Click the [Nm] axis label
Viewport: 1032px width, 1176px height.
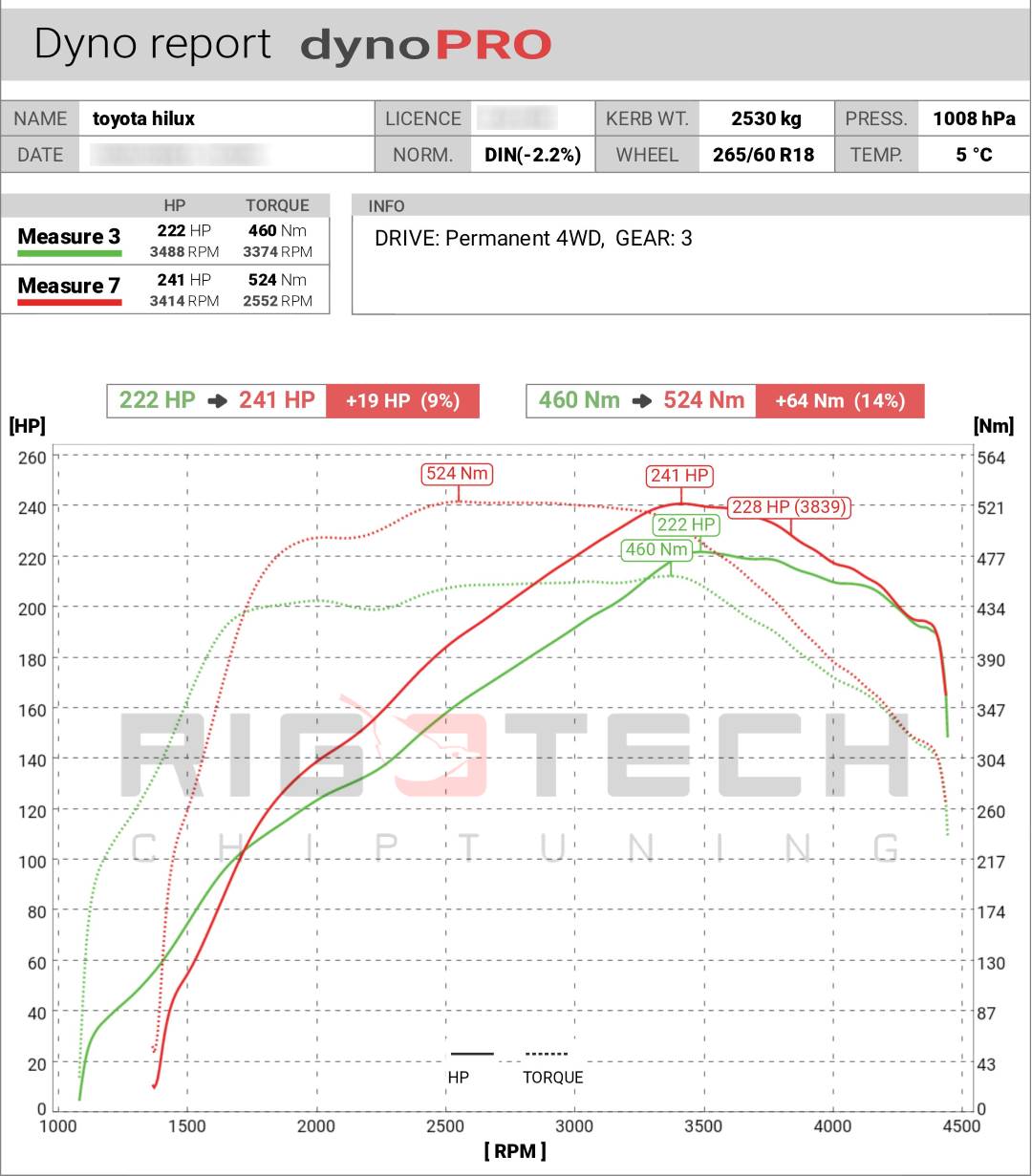(994, 425)
